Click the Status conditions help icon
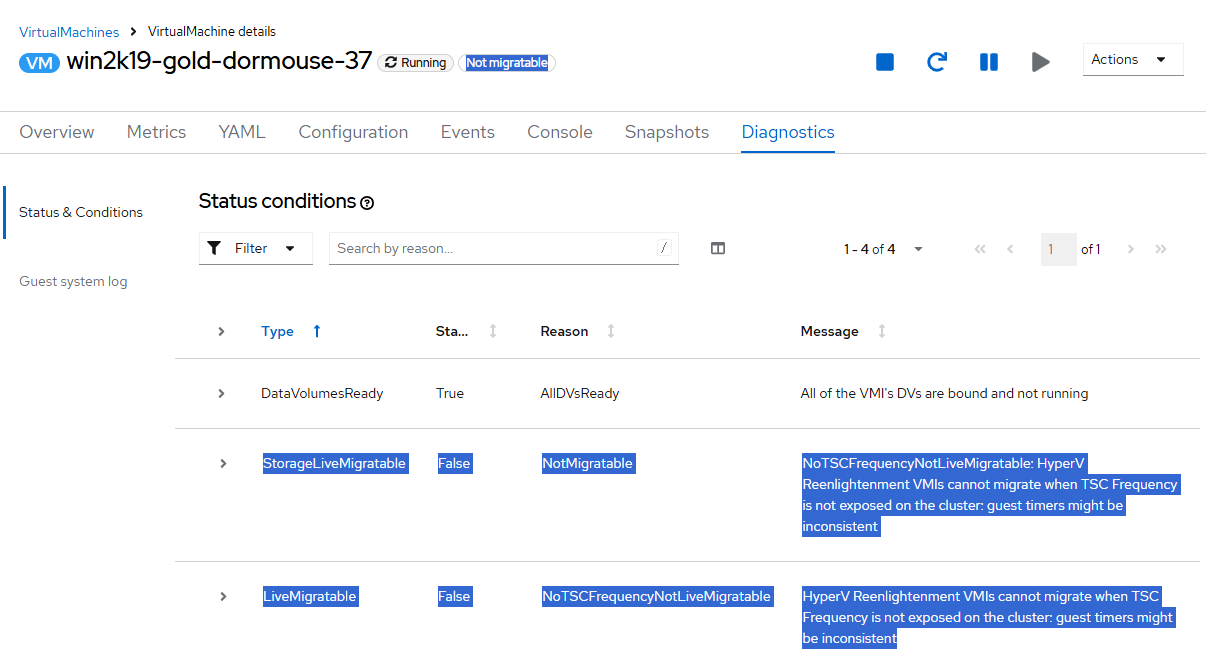 tap(367, 203)
